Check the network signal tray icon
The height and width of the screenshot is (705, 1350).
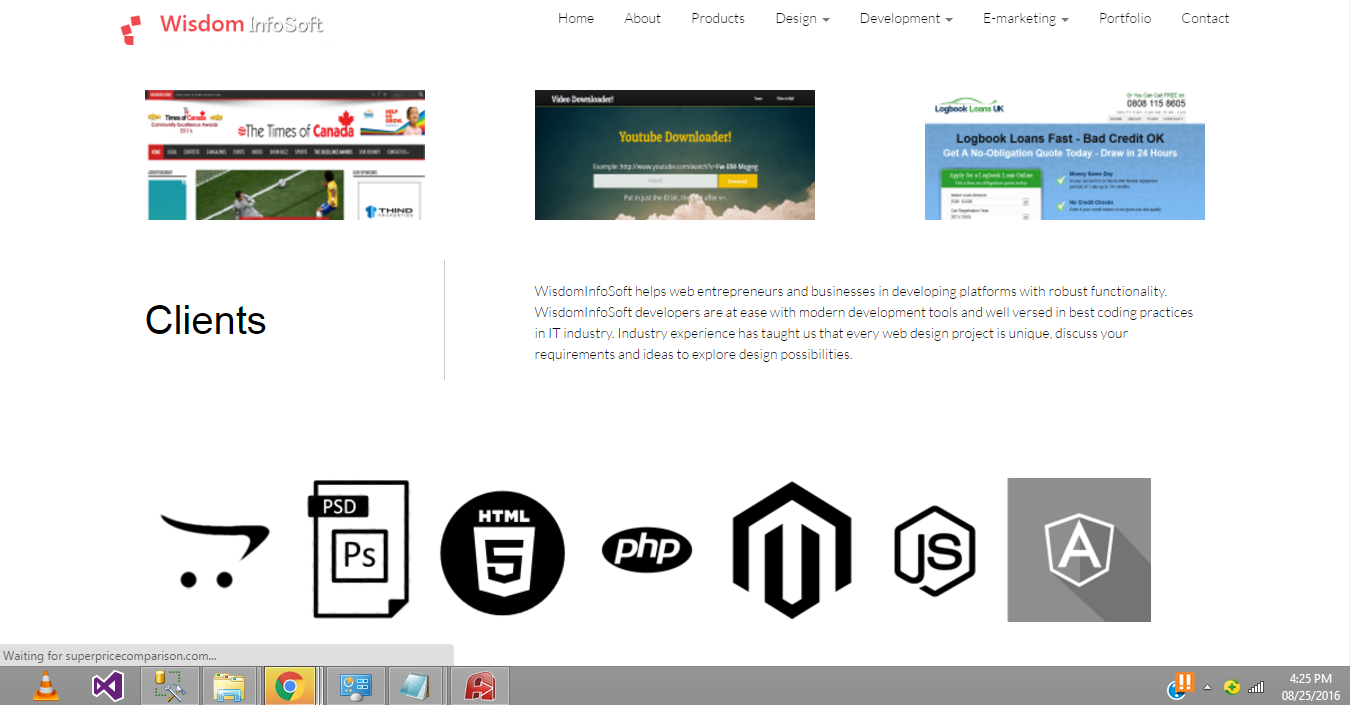(x=1256, y=687)
